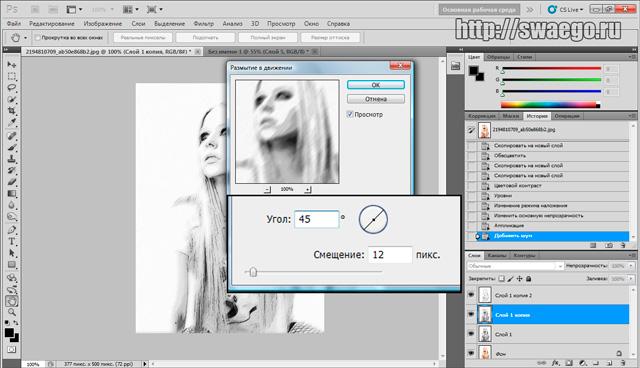Image resolution: width=640 pixels, height=368 pixels.
Task: Select the Crop tool
Action: (x=11, y=111)
